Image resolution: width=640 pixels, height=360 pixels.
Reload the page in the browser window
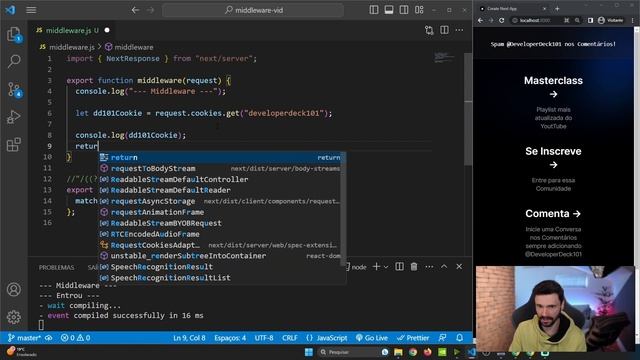pyautogui.click(x=501, y=20)
